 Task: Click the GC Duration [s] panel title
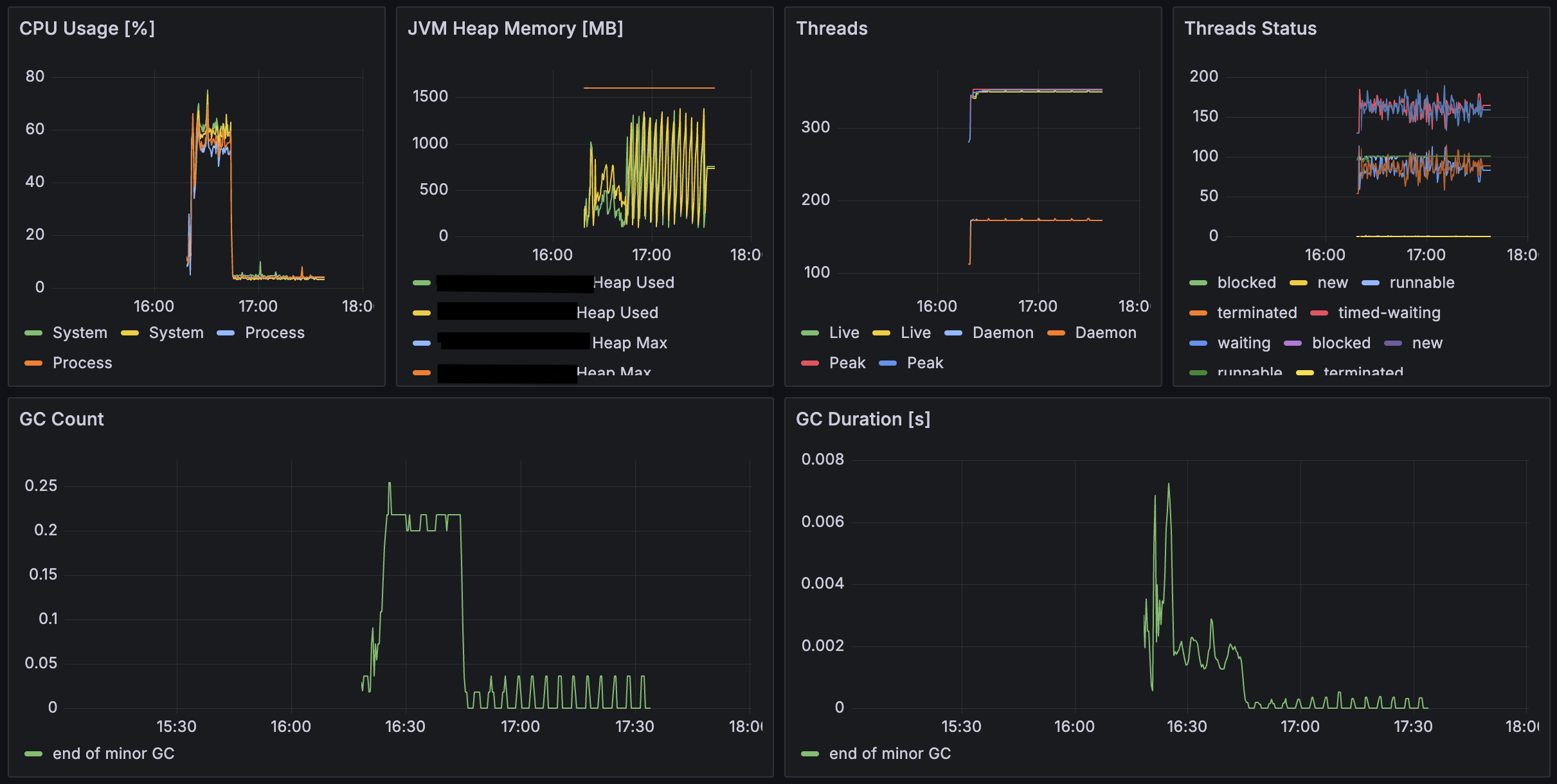coord(863,419)
